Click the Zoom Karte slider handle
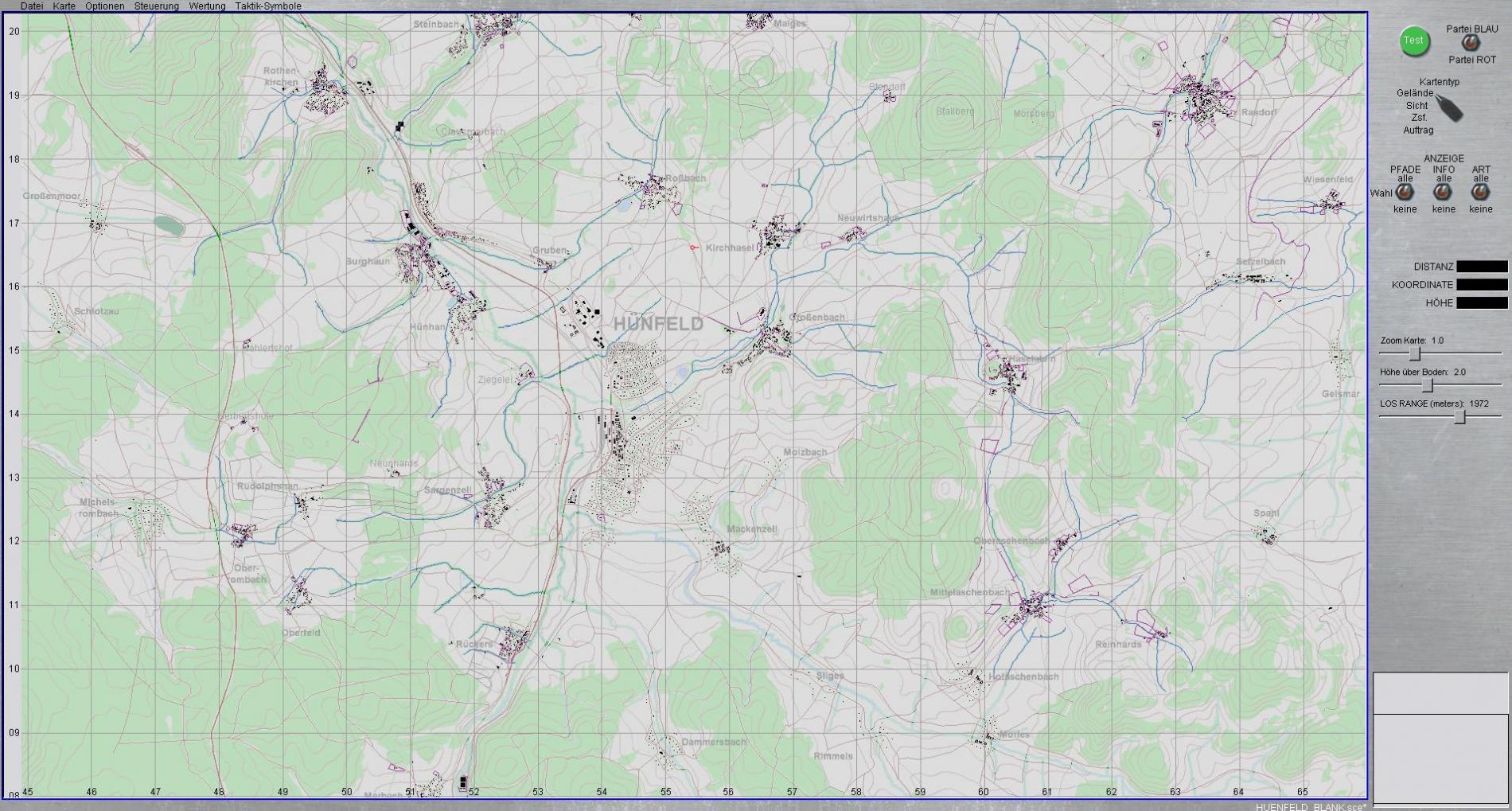The width and height of the screenshot is (1512, 811). pyautogui.click(x=1414, y=353)
